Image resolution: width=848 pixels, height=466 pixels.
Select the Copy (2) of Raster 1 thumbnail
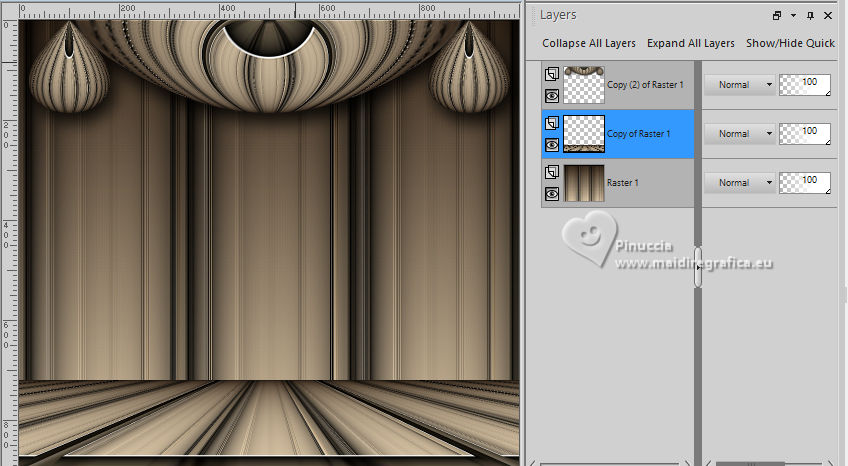pyautogui.click(x=584, y=85)
